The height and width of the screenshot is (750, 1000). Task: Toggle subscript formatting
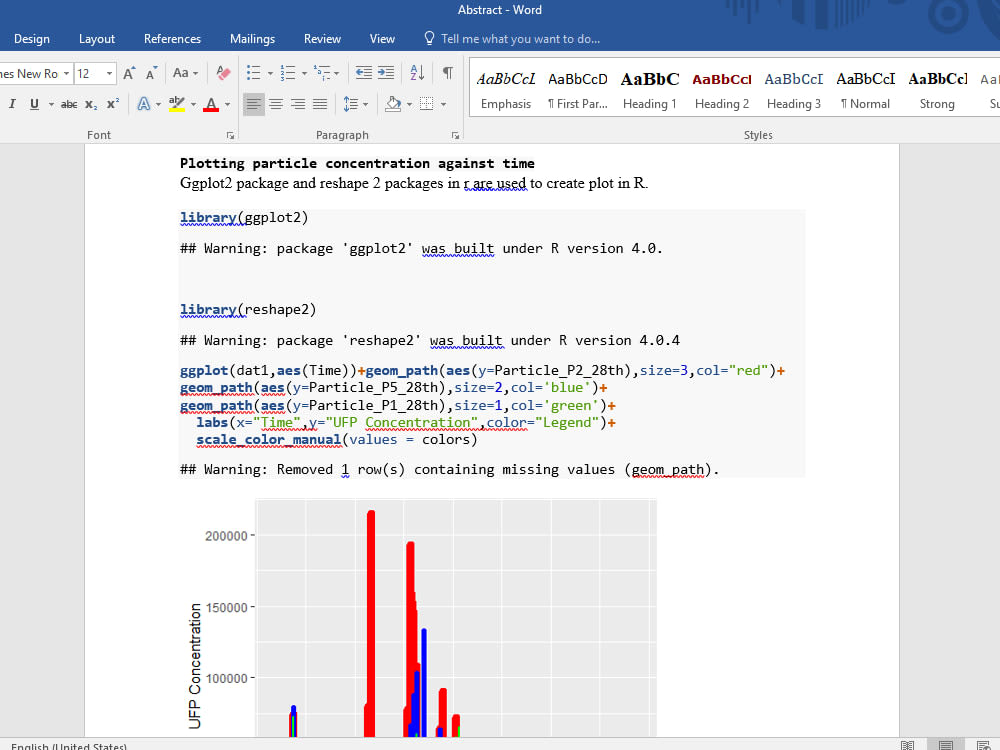(x=91, y=104)
